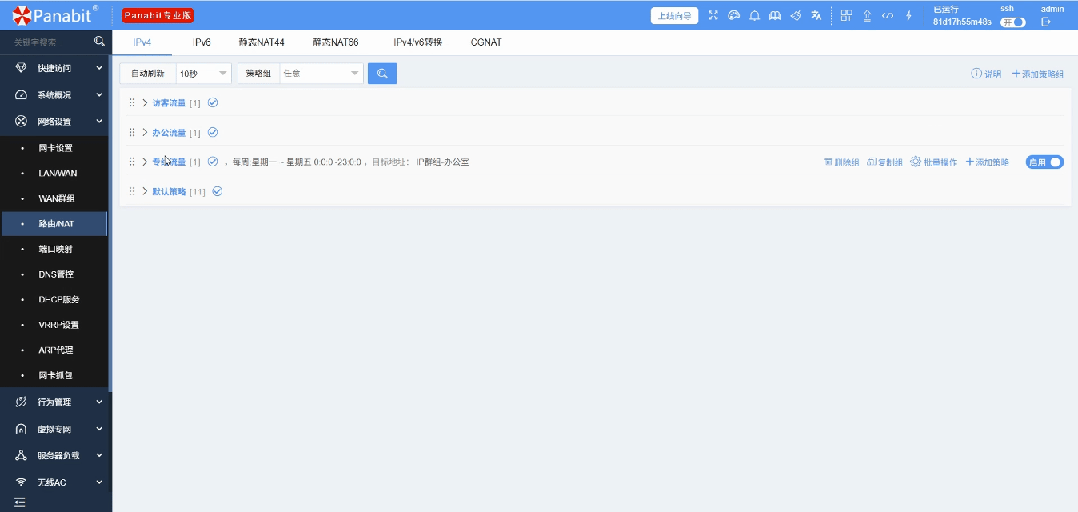Image resolution: width=1078 pixels, height=512 pixels.
Task: Click the blue search button
Action: click(382, 73)
